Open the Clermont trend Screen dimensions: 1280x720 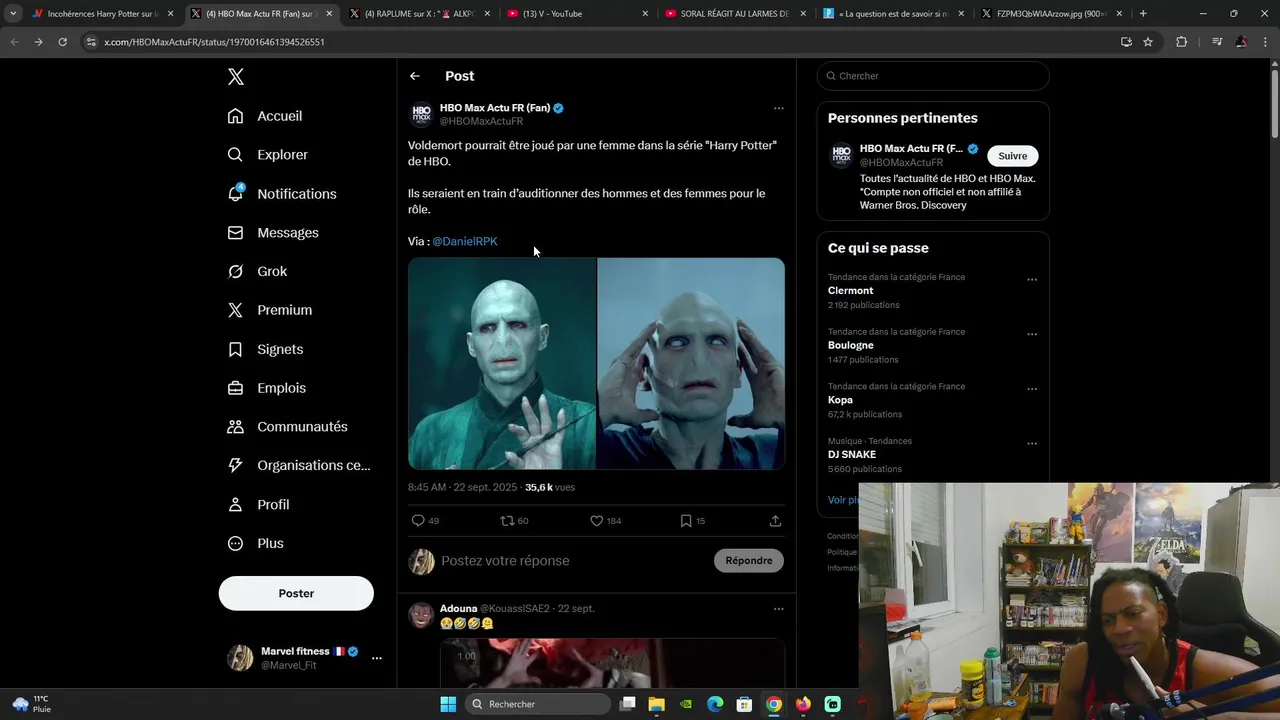[x=851, y=291]
